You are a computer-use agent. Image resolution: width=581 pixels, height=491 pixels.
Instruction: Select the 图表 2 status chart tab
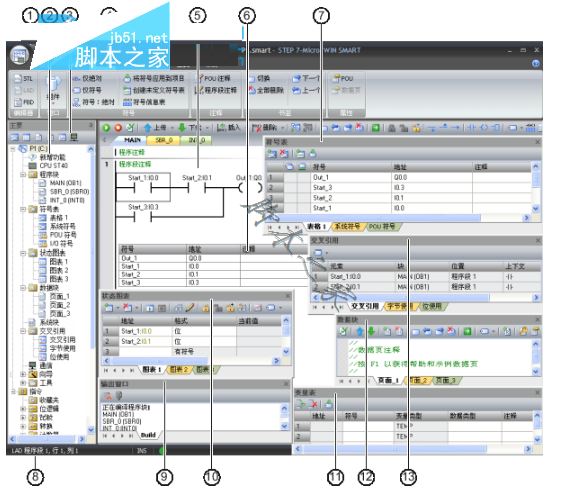(179, 369)
